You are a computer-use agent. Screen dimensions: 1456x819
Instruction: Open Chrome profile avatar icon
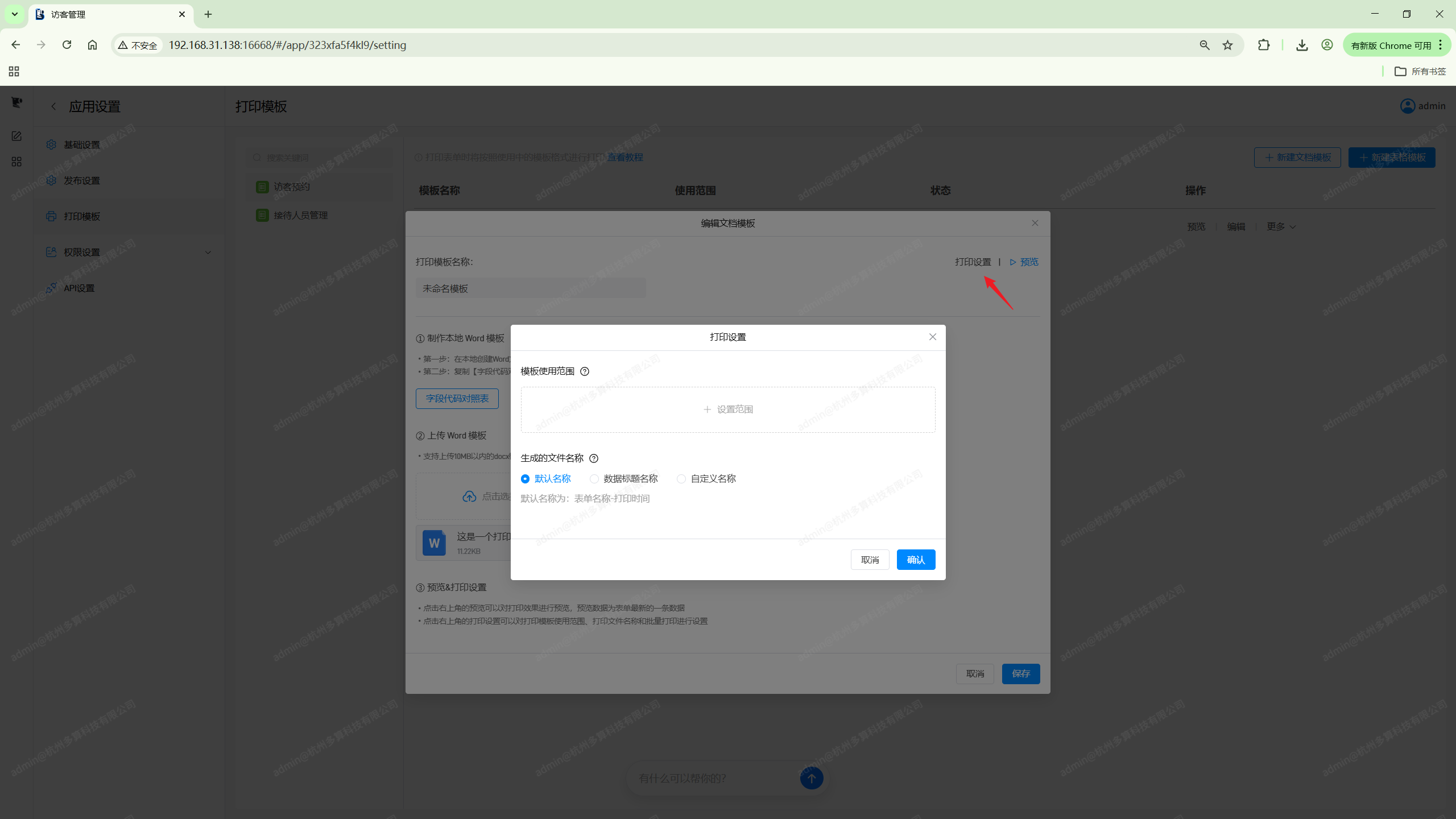coord(1327,45)
